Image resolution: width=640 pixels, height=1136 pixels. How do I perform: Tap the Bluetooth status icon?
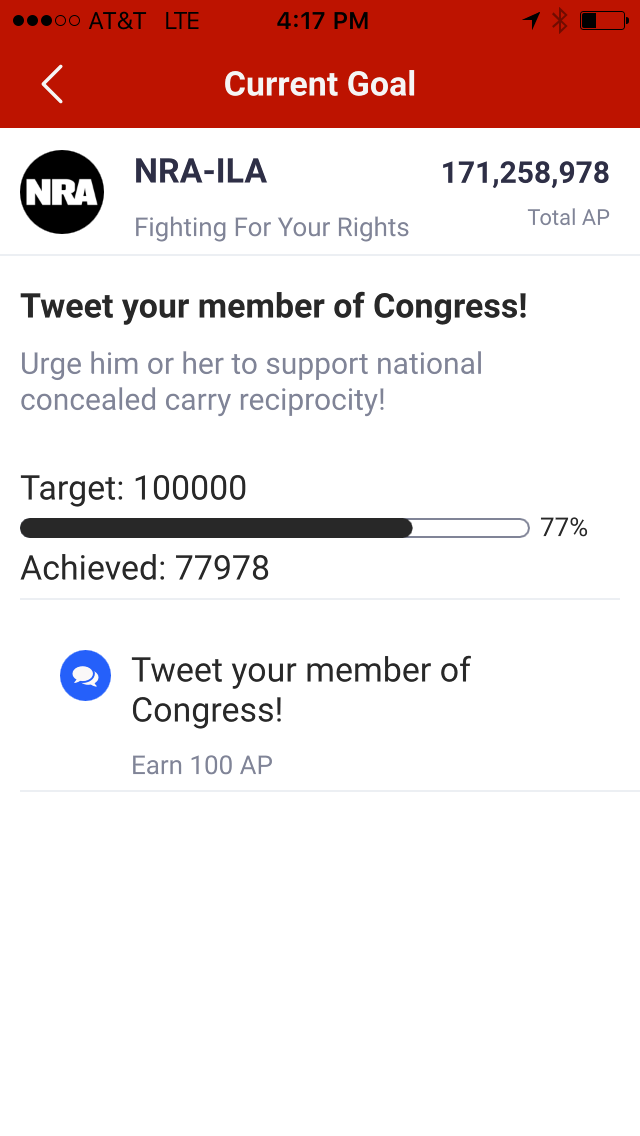[560, 20]
